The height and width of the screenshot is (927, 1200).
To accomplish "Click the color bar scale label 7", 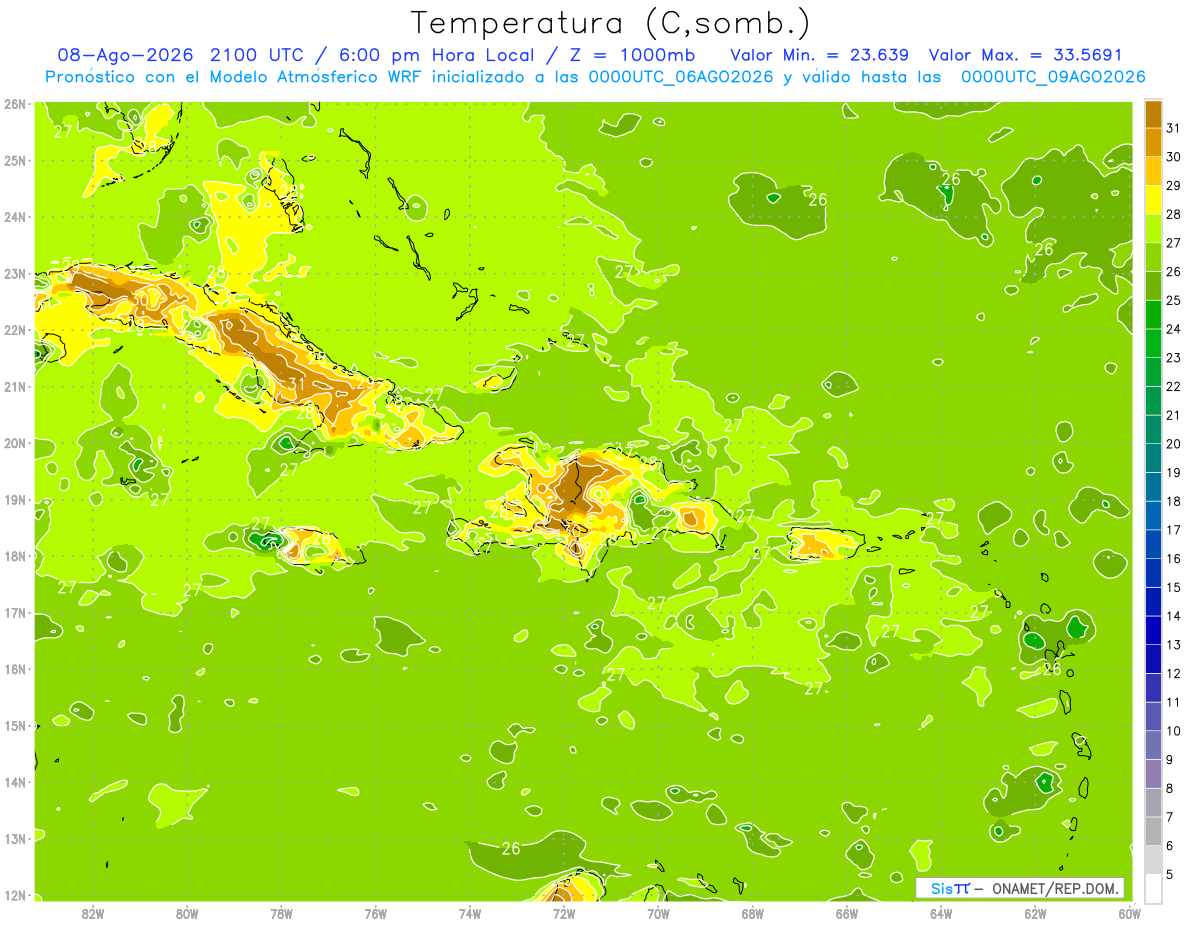I will (x=1171, y=817).
